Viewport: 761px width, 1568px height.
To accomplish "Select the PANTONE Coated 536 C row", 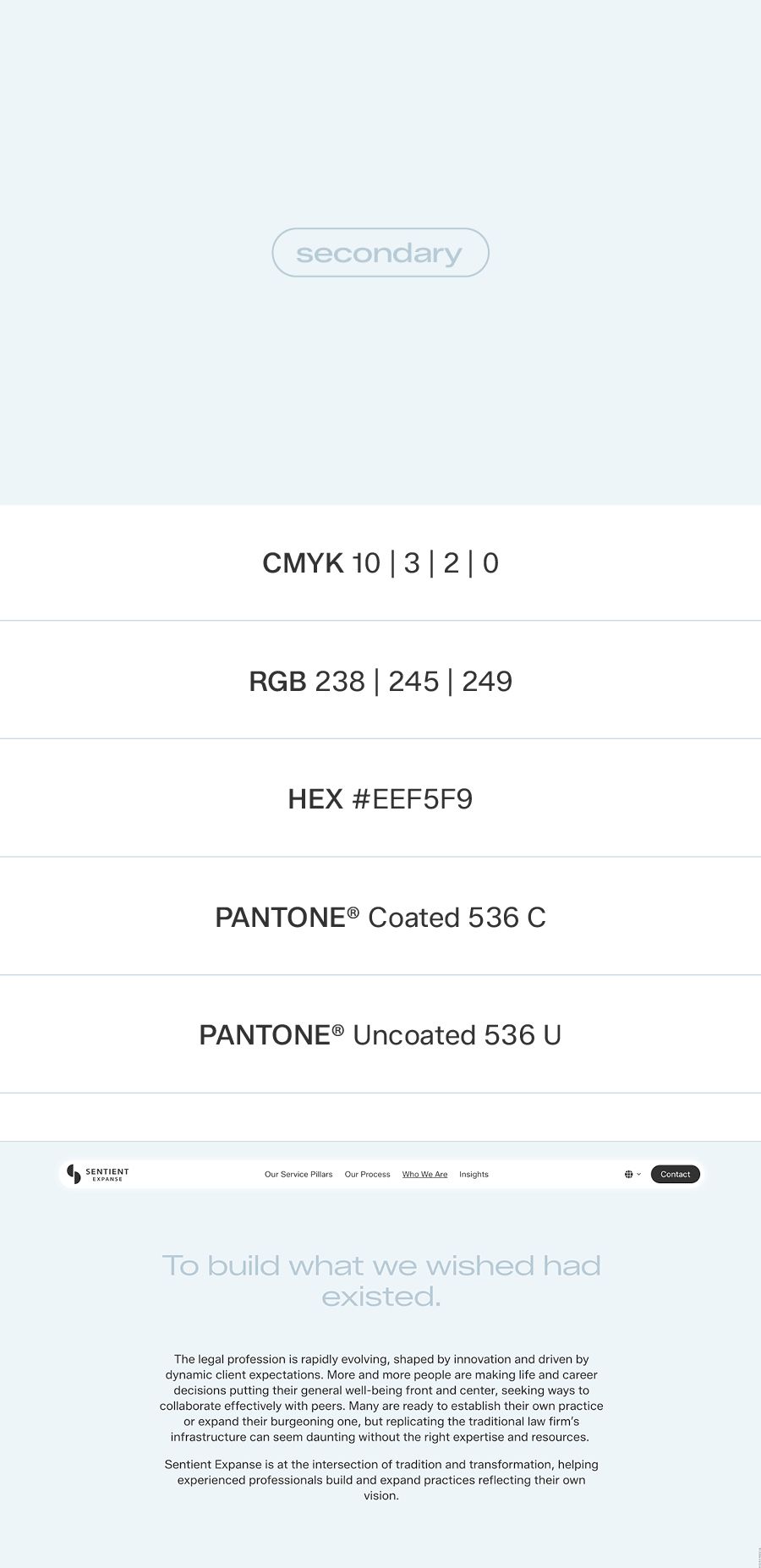I will [380, 918].
